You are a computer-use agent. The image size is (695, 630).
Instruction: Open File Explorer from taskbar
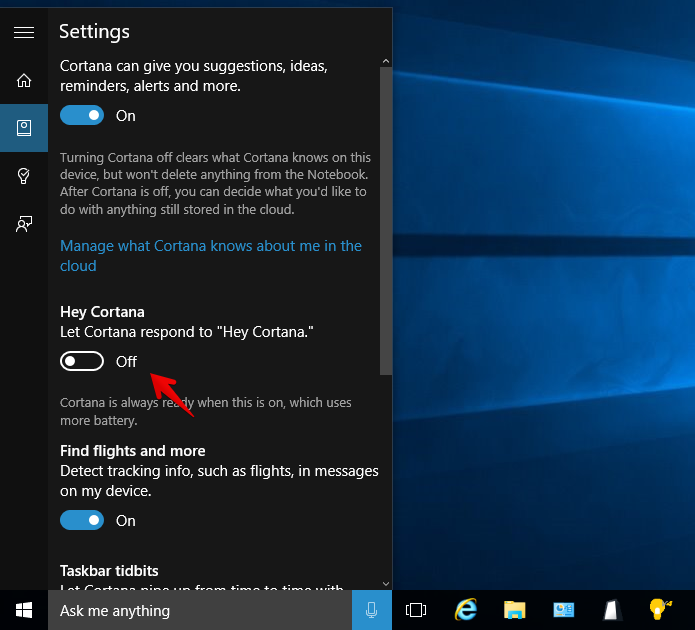coord(515,610)
